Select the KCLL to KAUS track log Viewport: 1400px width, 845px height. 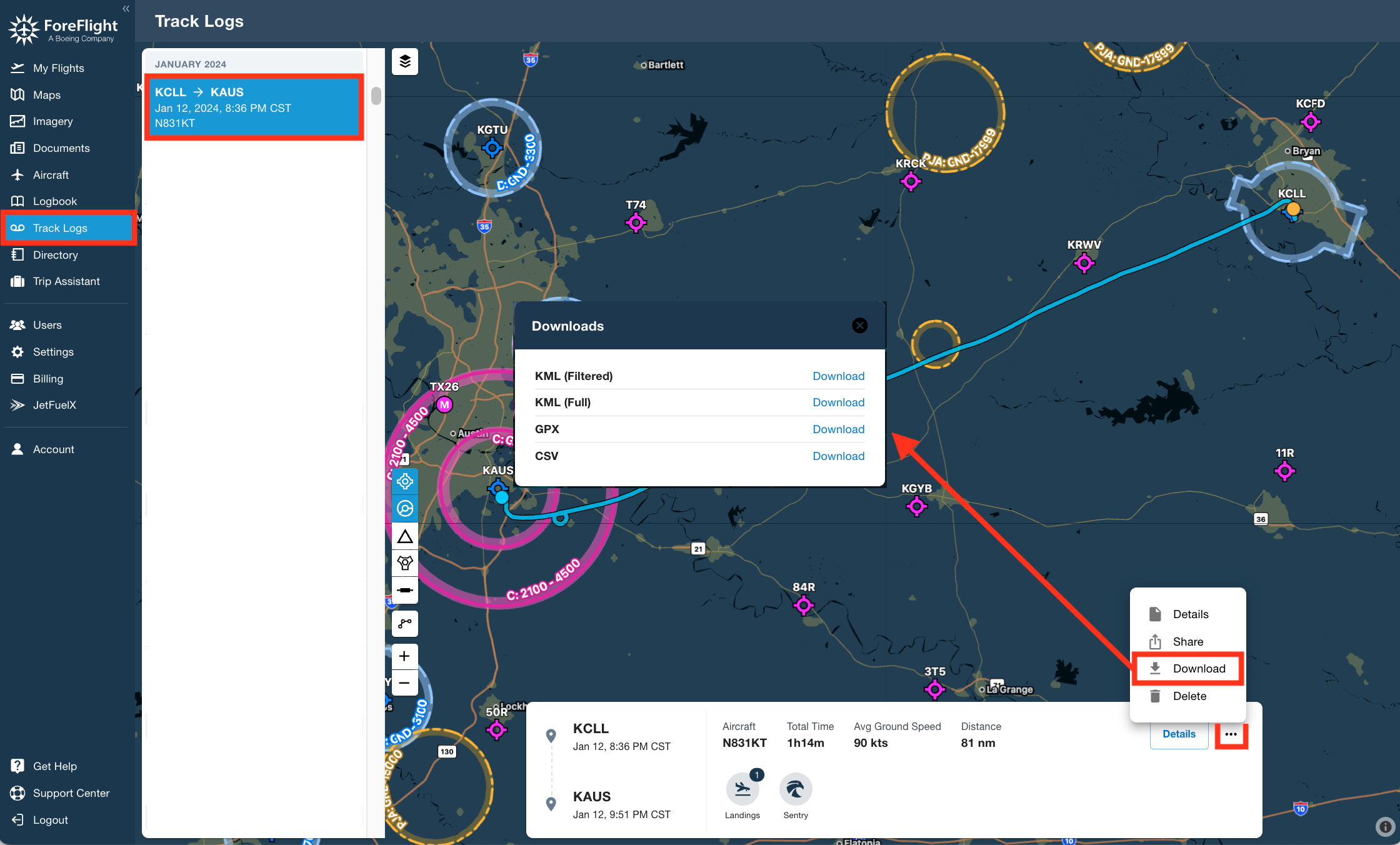254,107
